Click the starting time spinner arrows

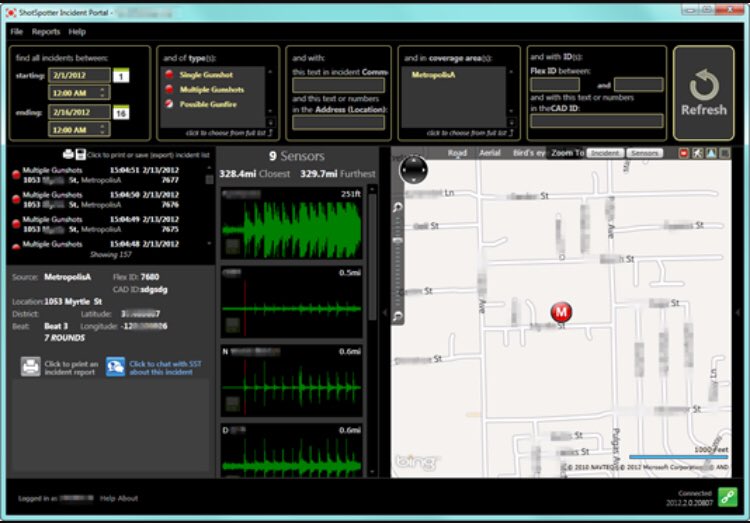click(102, 92)
